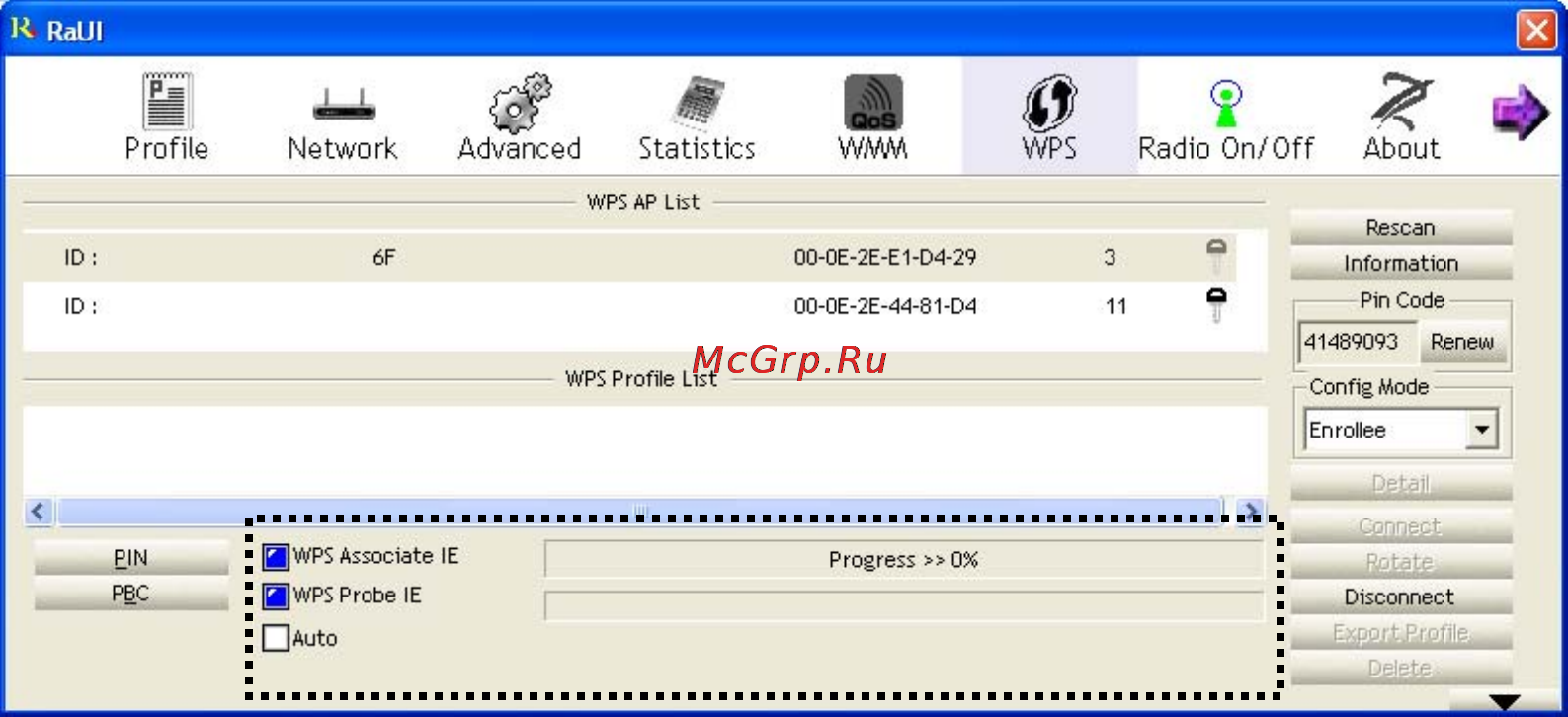The width and height of the screenshot is (1568, 717).
Task: Click the Disconnect button
Action: 1401,597
